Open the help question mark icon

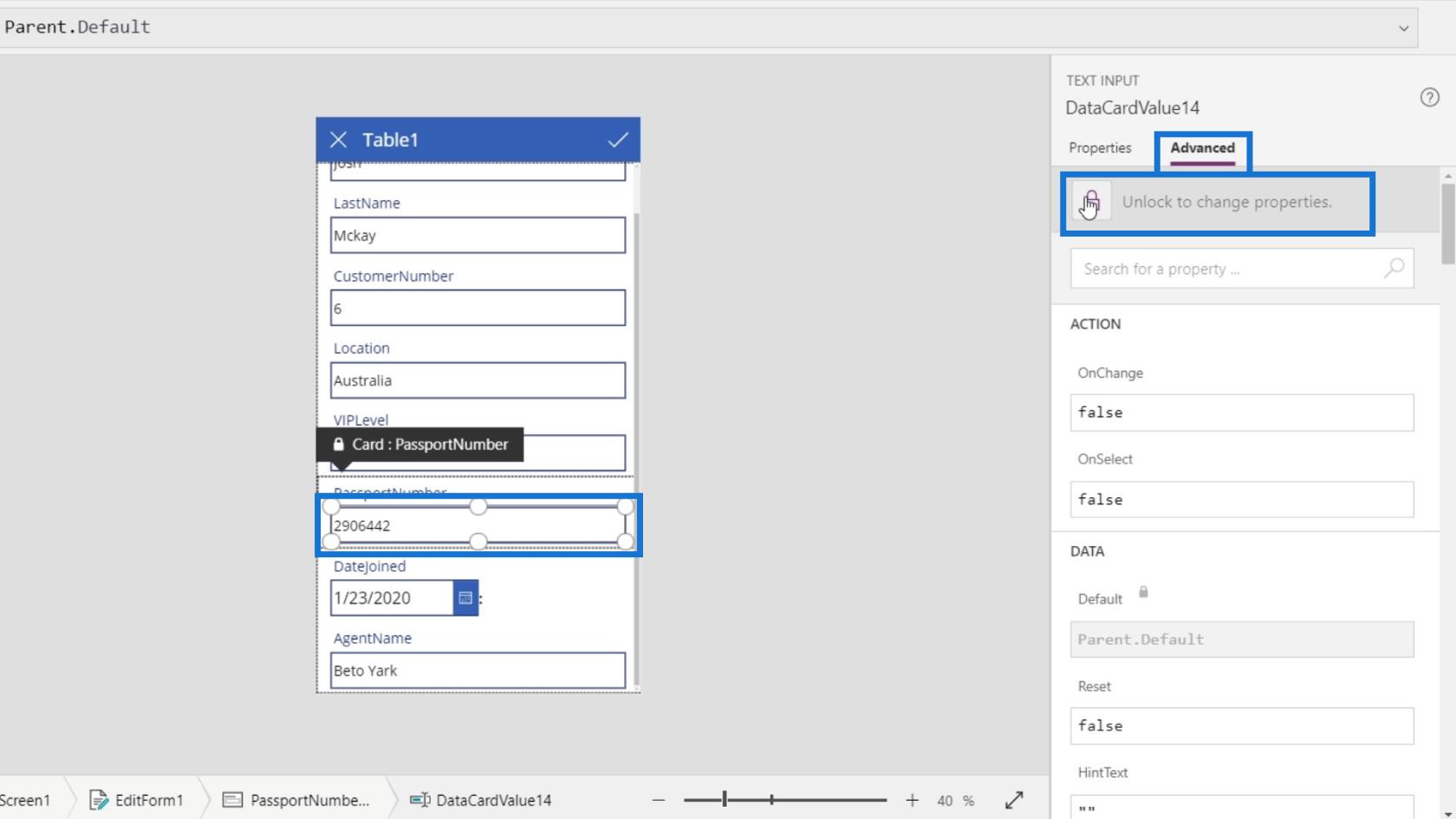point(1429,97)
